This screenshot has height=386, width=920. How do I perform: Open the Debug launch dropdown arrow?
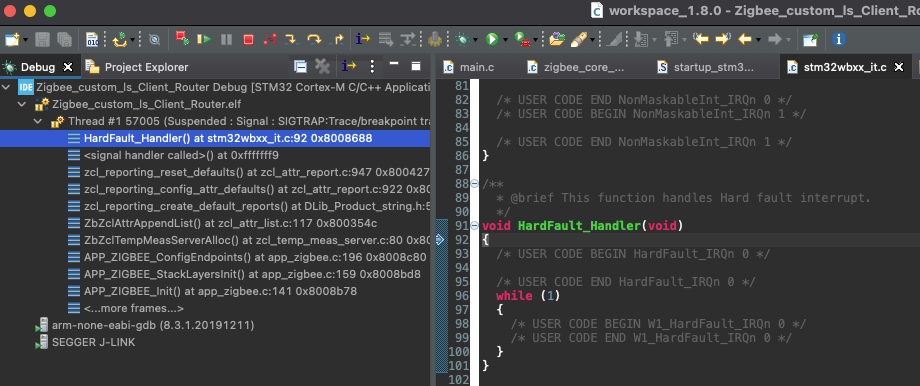point(475,40)
